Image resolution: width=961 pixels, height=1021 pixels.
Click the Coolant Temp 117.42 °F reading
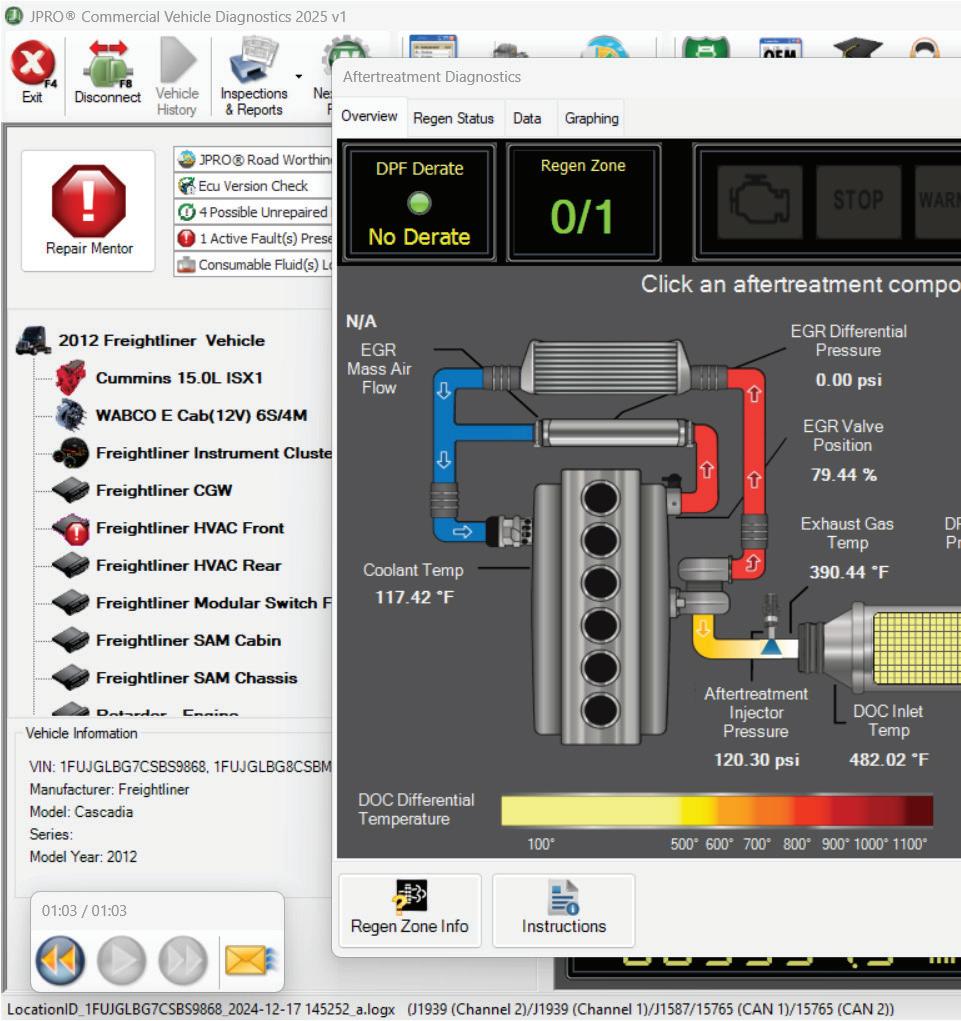tap(414, 597)
